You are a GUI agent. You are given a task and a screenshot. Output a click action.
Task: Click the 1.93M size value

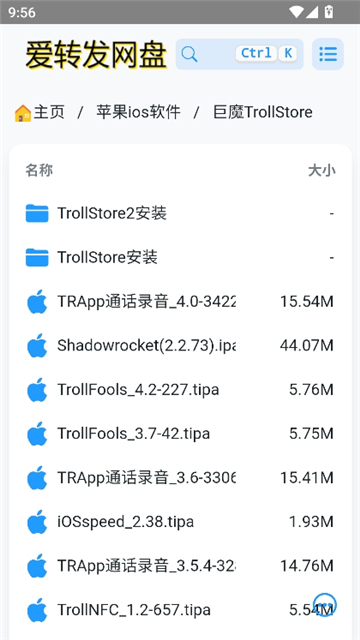click(x=311, y=522)
